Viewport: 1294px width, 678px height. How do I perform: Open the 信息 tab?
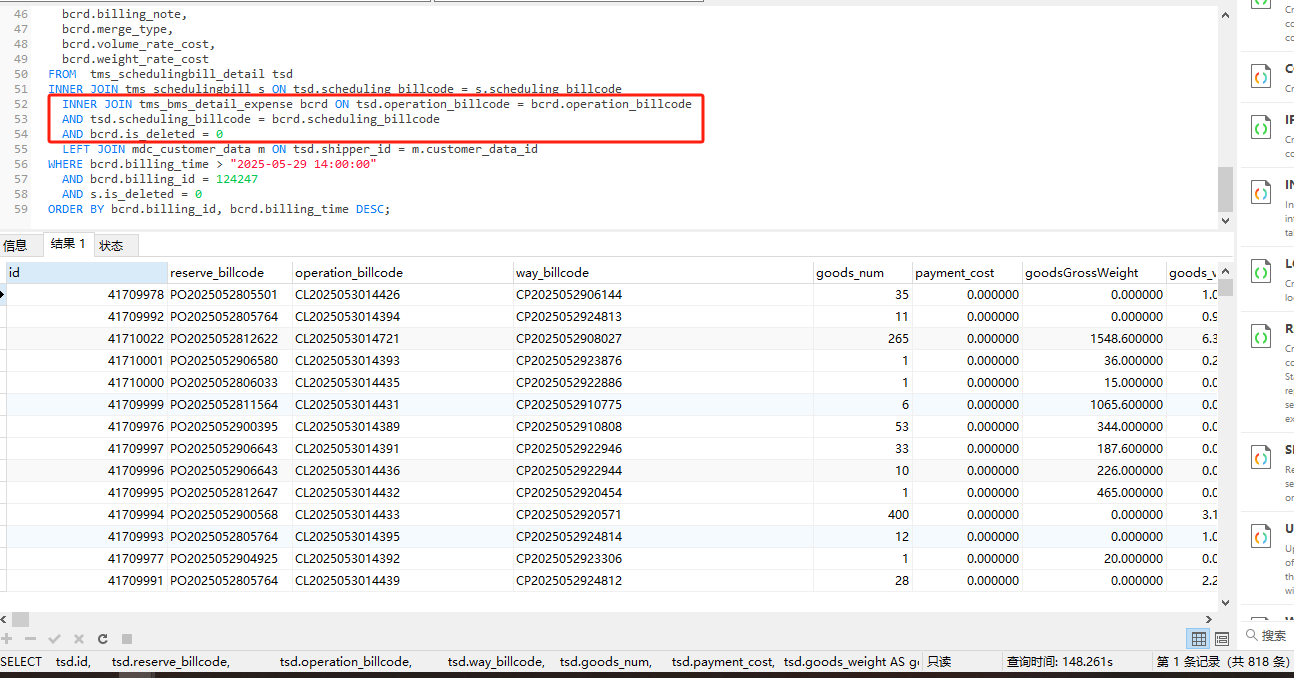[x=15, y=245]
